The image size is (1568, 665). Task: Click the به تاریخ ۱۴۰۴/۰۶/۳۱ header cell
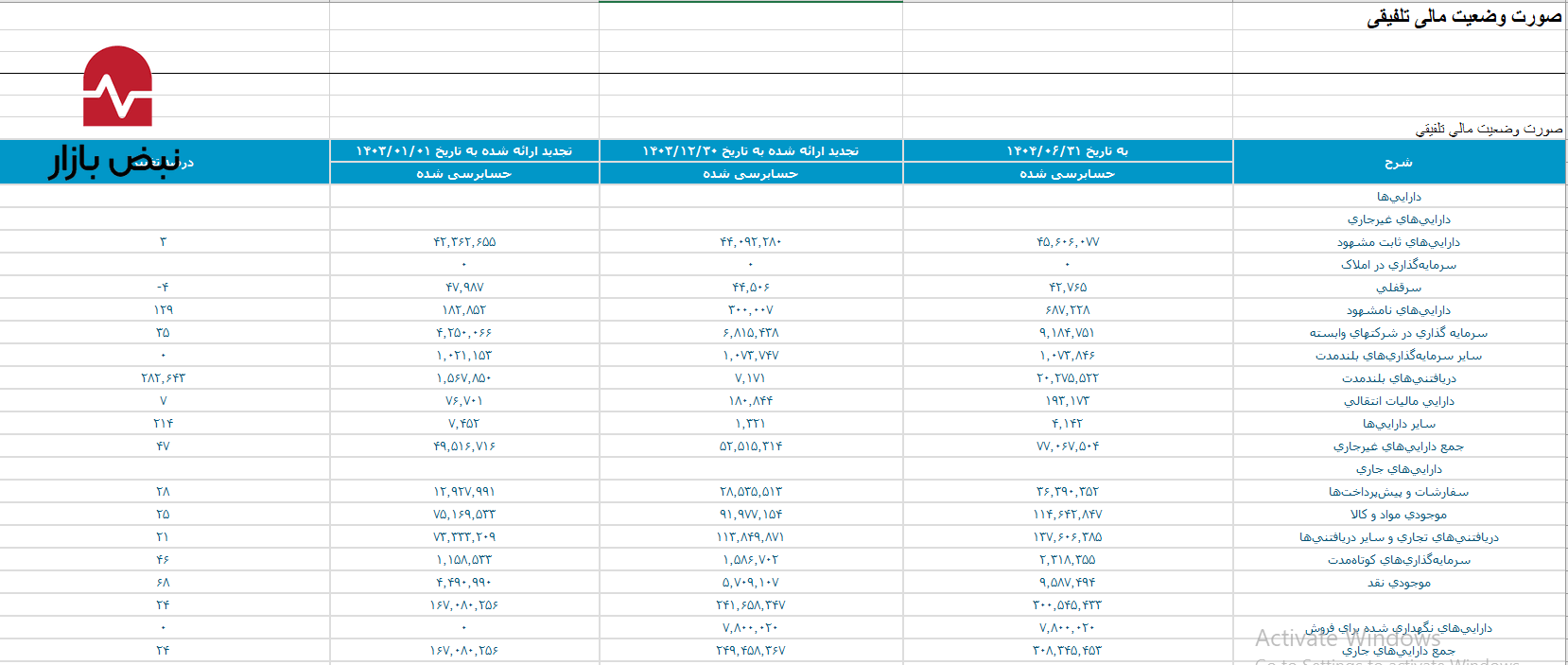click(x=1067, y=151)
